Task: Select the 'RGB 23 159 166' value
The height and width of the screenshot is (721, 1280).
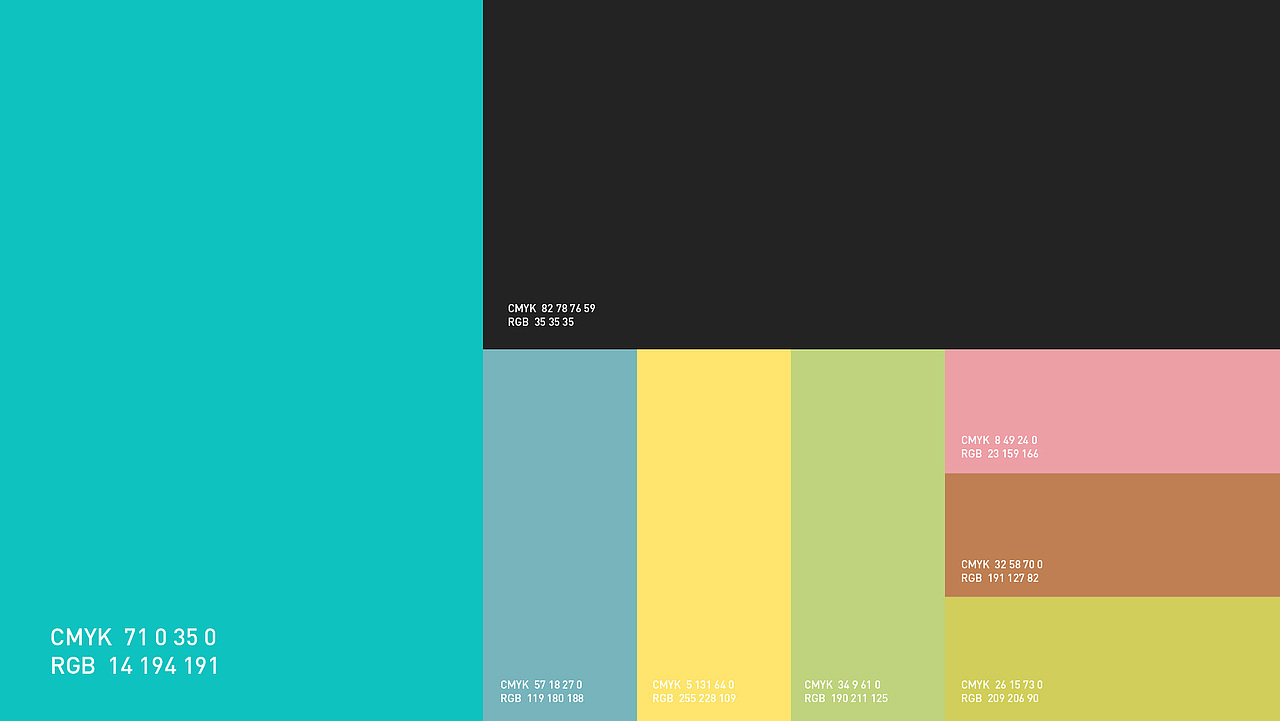Action: (1000, 454)
